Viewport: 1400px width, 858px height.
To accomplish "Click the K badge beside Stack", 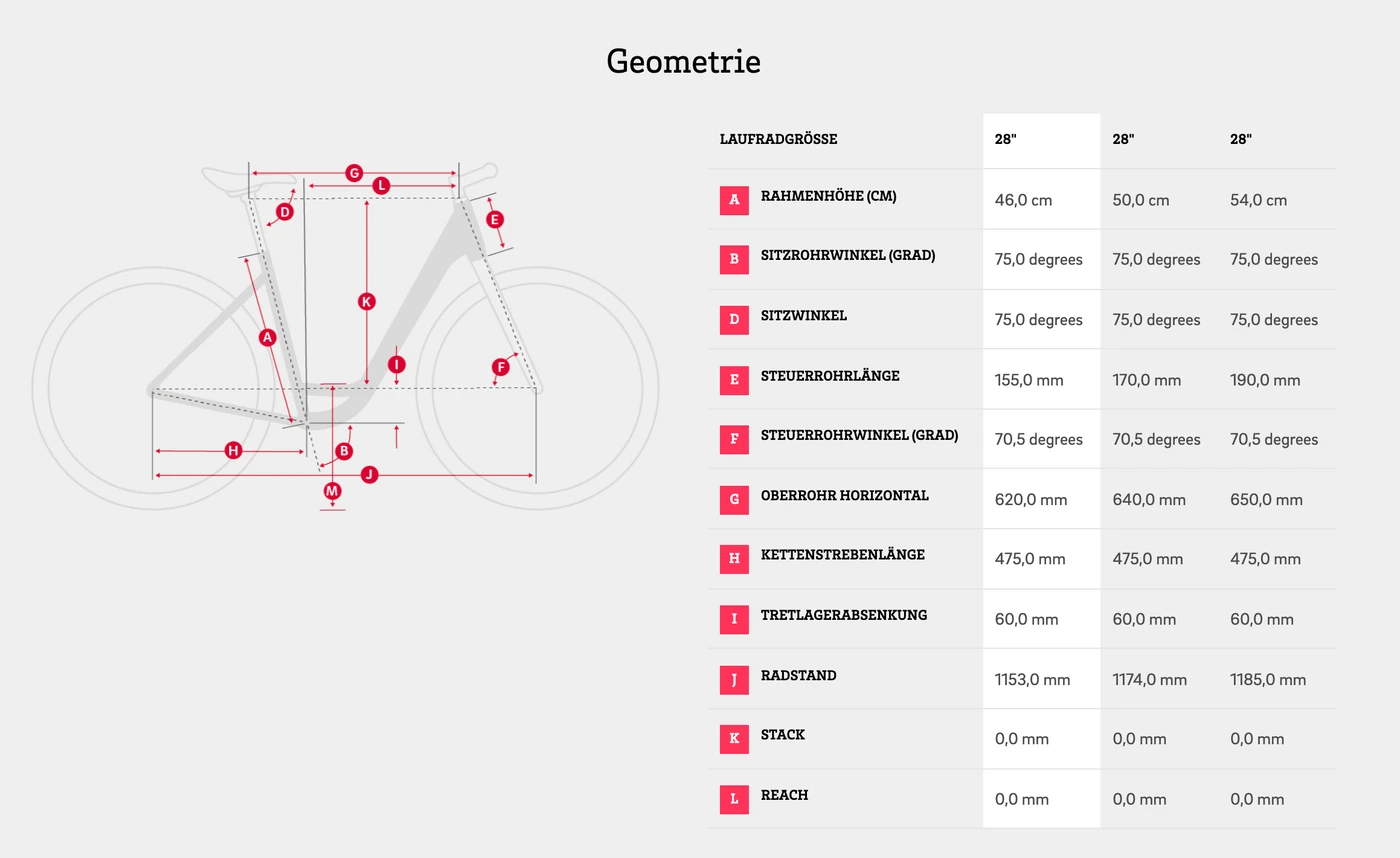I will tap(734, 739).
